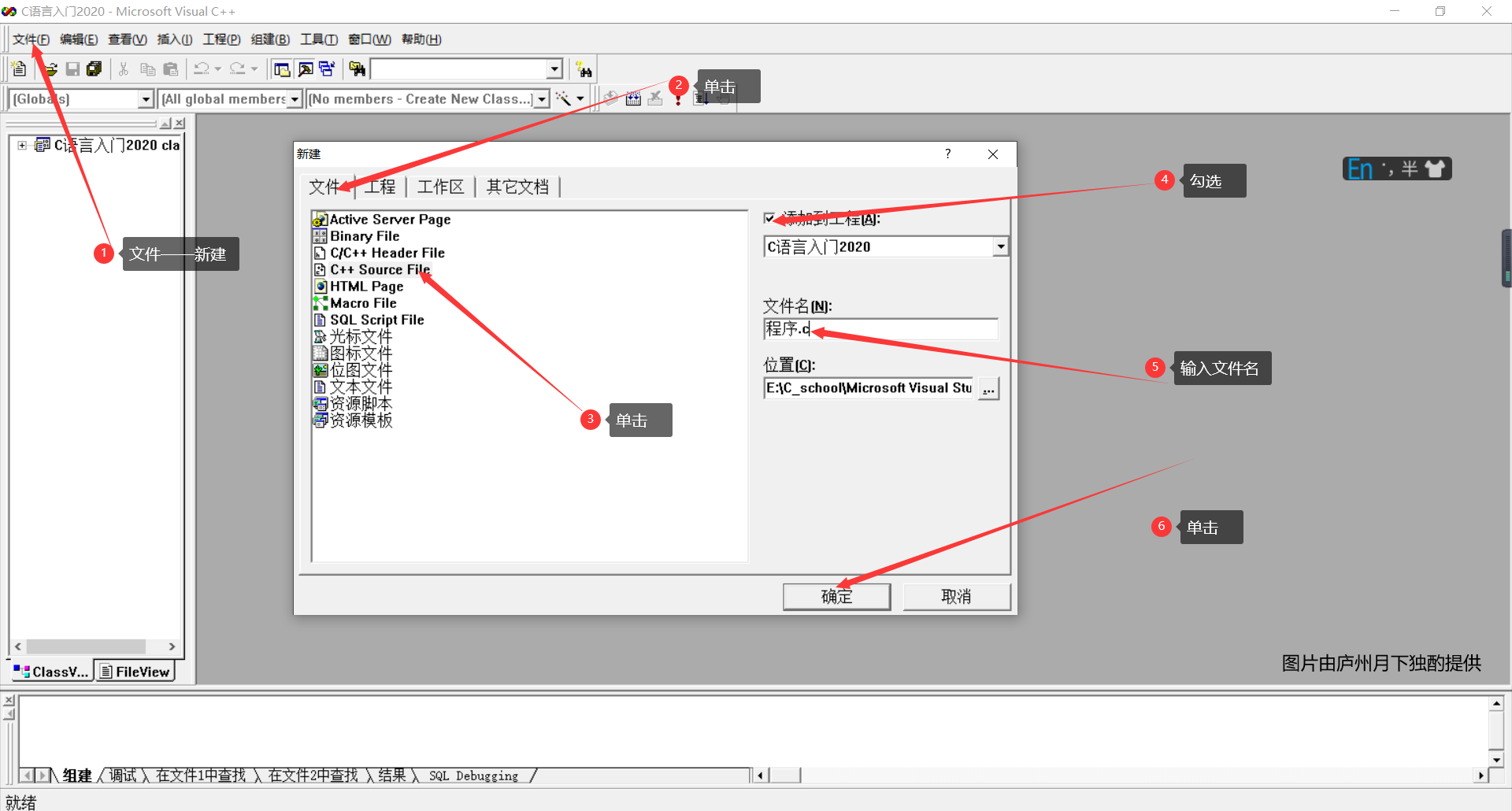Click the Stop Build icon
The height and width of the screenshot is (811, 1512).
(655, 98)
